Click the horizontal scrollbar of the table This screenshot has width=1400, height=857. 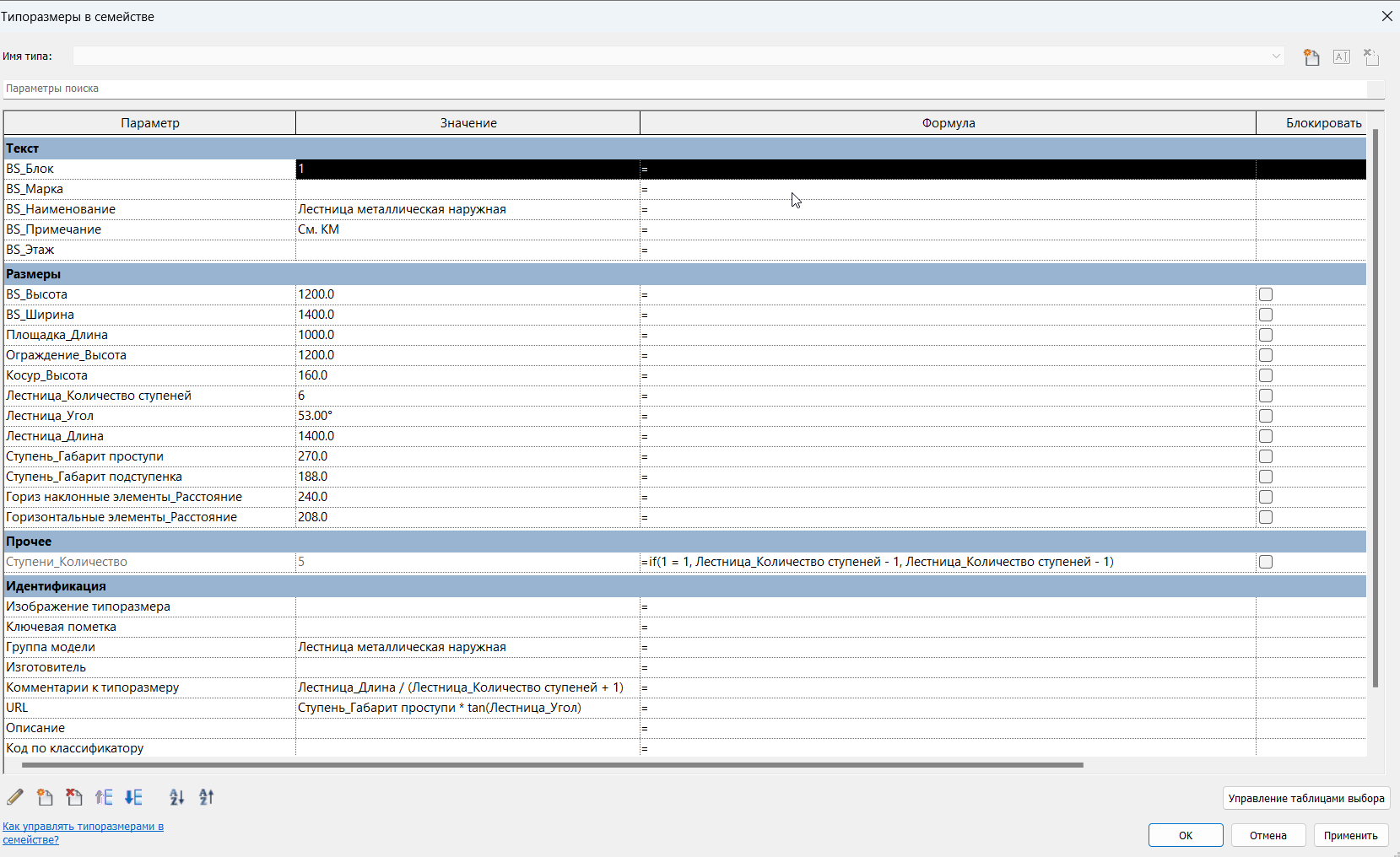coord(553,765)
